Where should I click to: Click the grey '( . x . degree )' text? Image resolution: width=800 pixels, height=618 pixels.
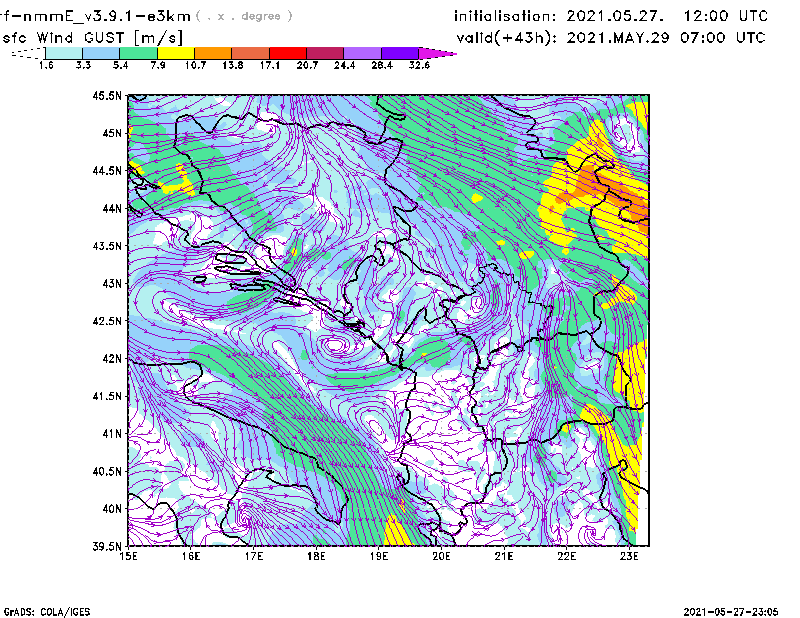click(244, 16)
